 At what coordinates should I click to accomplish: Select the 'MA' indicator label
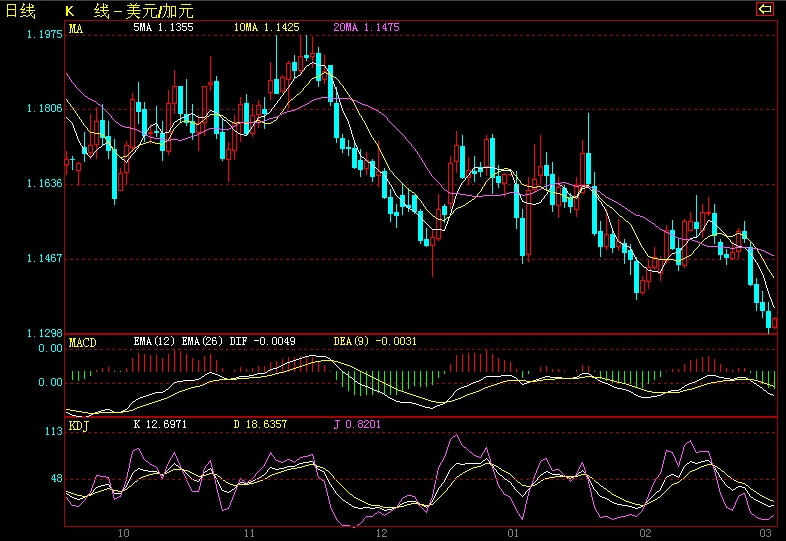(x=76, y=28)
